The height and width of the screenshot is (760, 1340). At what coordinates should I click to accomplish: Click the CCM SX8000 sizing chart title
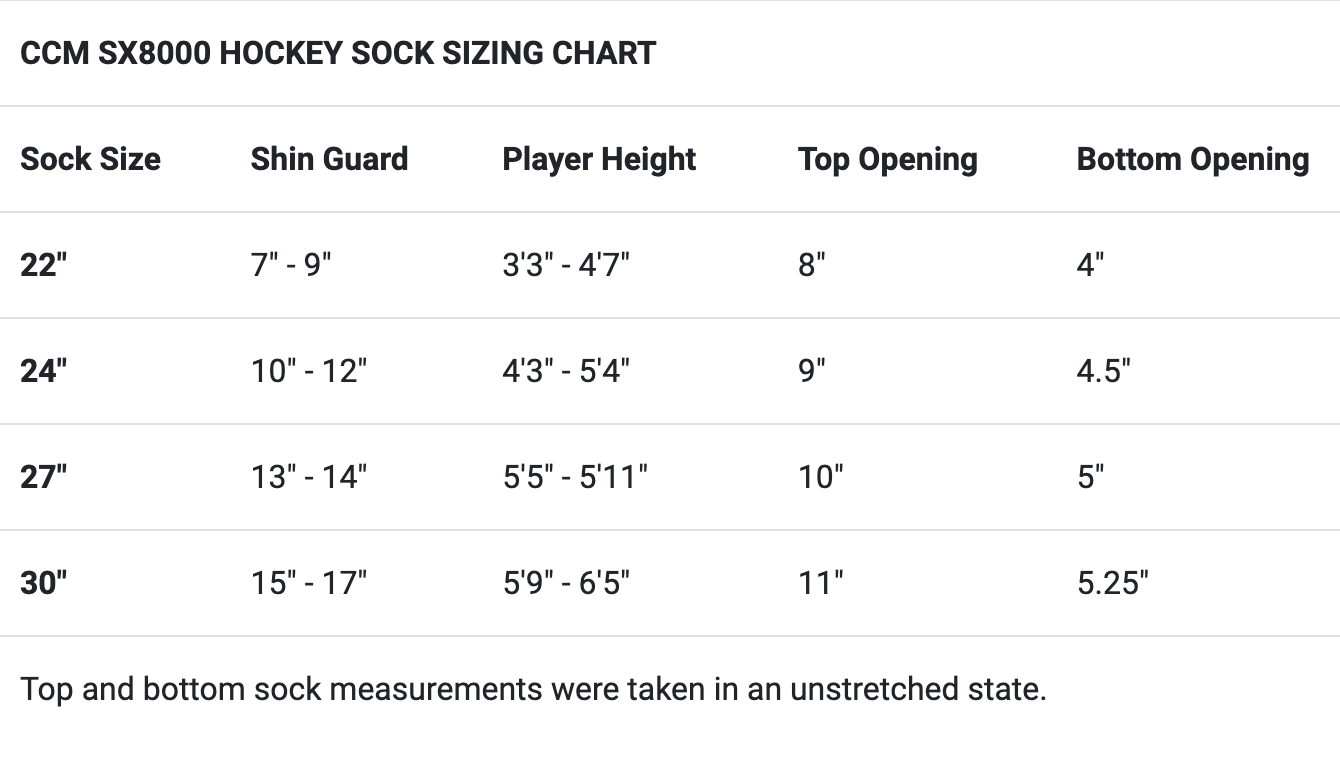click(338, 53)
